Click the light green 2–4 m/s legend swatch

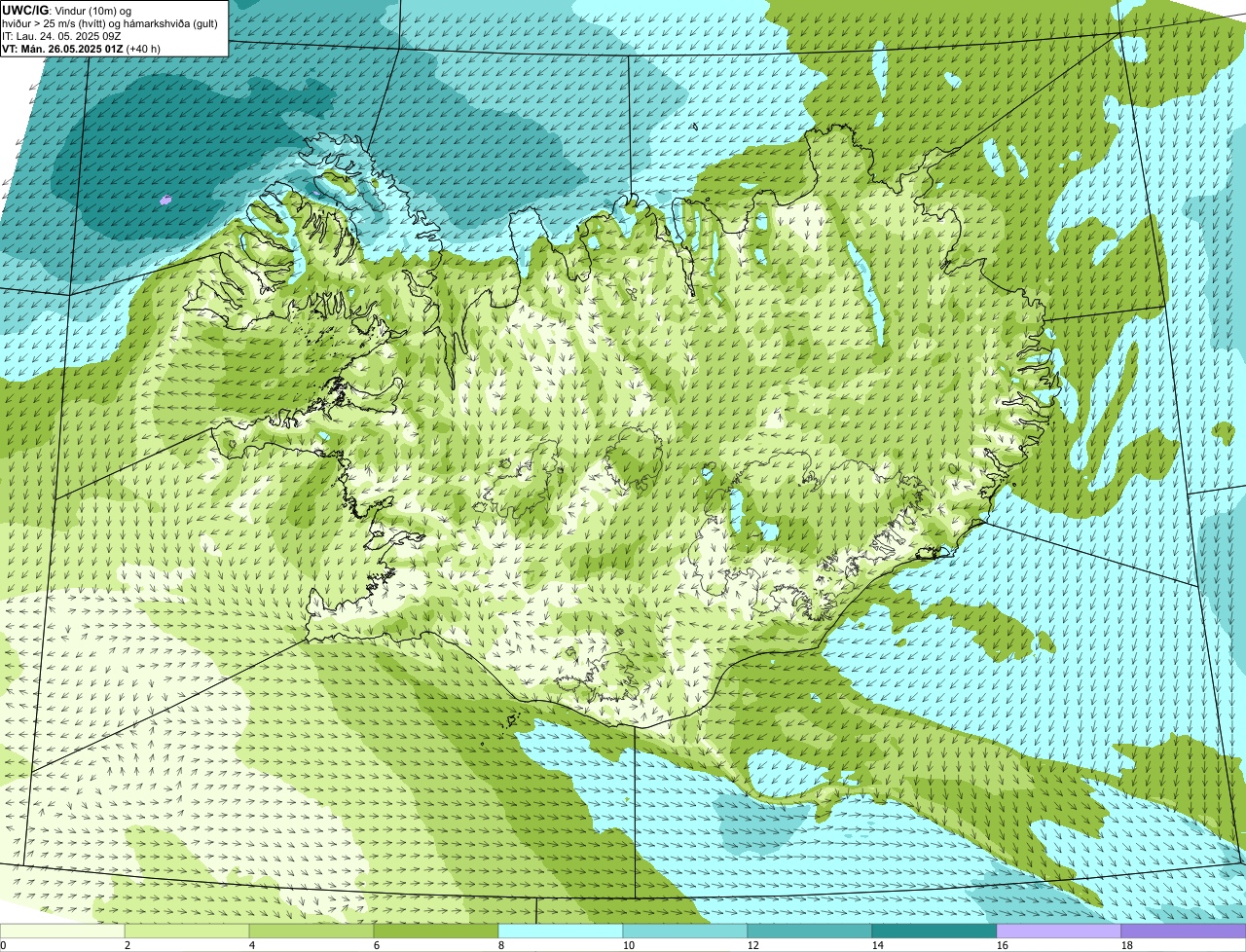(x=187, y=931)
